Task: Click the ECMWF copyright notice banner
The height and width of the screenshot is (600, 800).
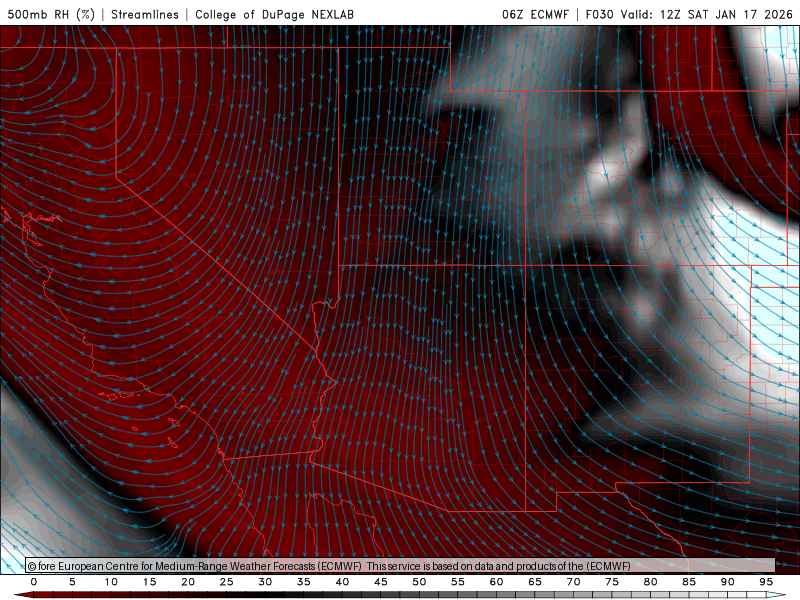Action: click(x=401, y=565)
